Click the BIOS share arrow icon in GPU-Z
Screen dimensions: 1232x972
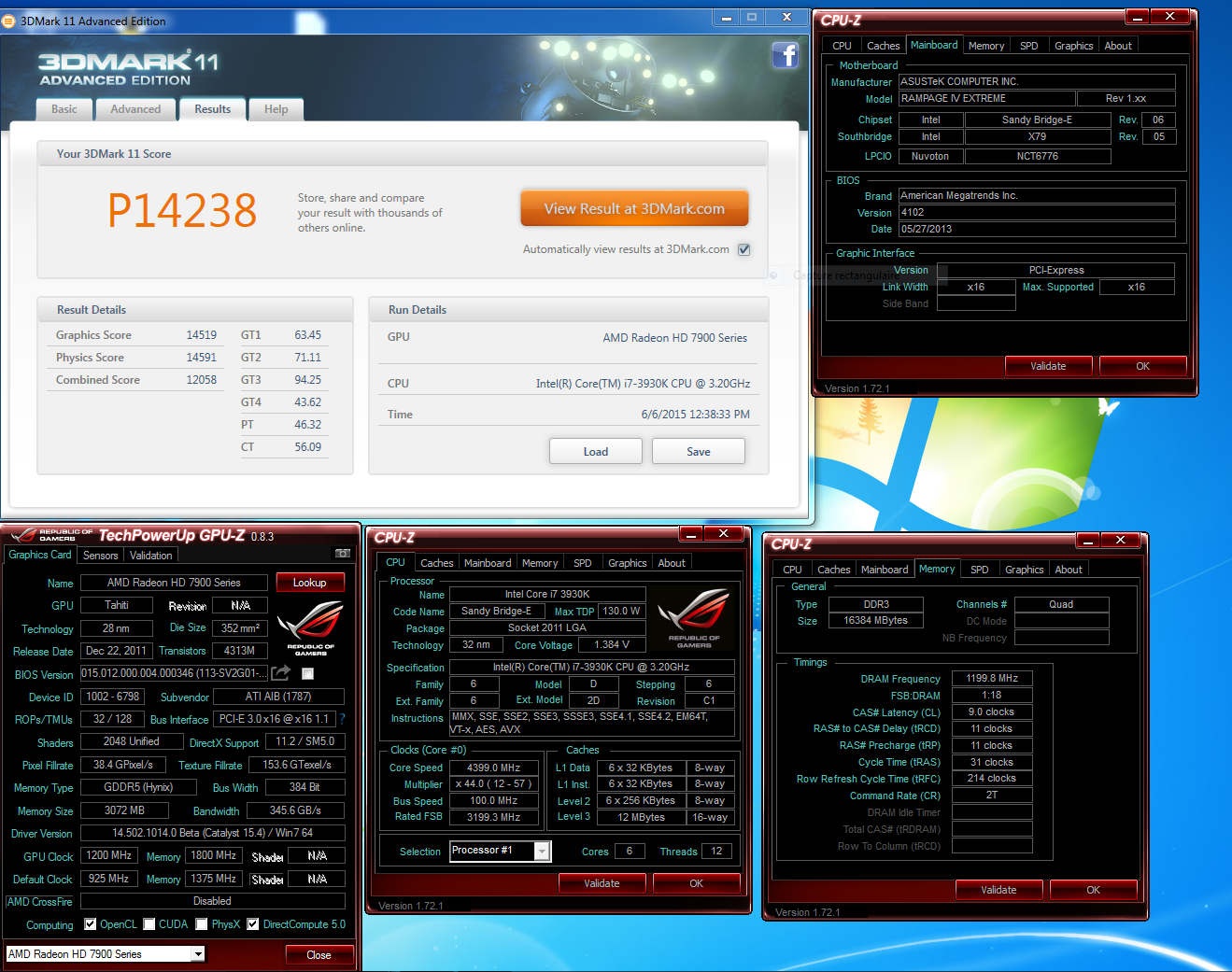(x=280, y=672)
